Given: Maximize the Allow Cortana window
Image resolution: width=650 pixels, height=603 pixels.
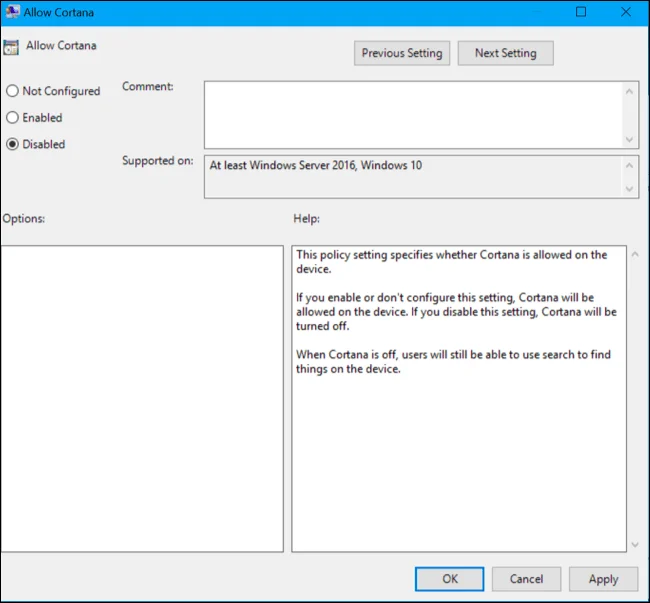Looking at the screenshot, I should 581,12.
